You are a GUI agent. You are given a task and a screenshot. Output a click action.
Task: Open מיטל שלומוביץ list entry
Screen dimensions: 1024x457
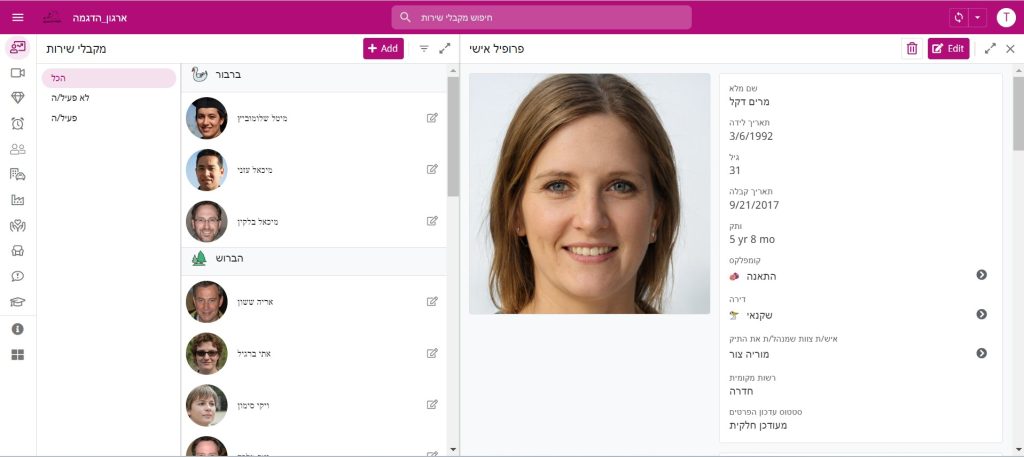click(313, 118)
